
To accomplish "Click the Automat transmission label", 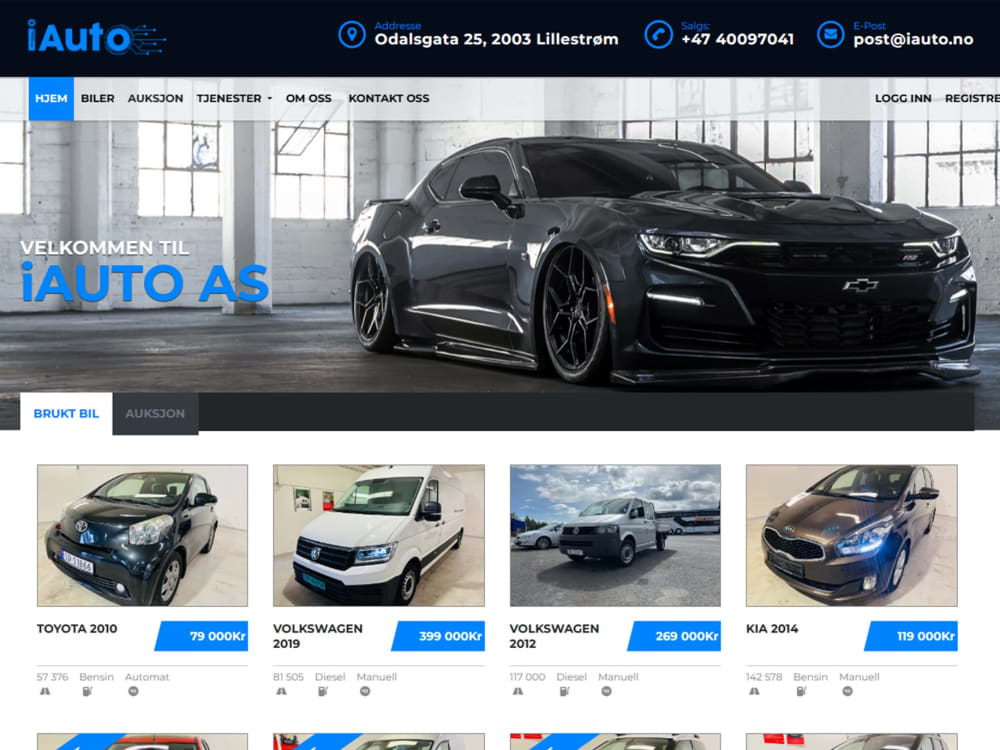I will [x=147, y=677].
